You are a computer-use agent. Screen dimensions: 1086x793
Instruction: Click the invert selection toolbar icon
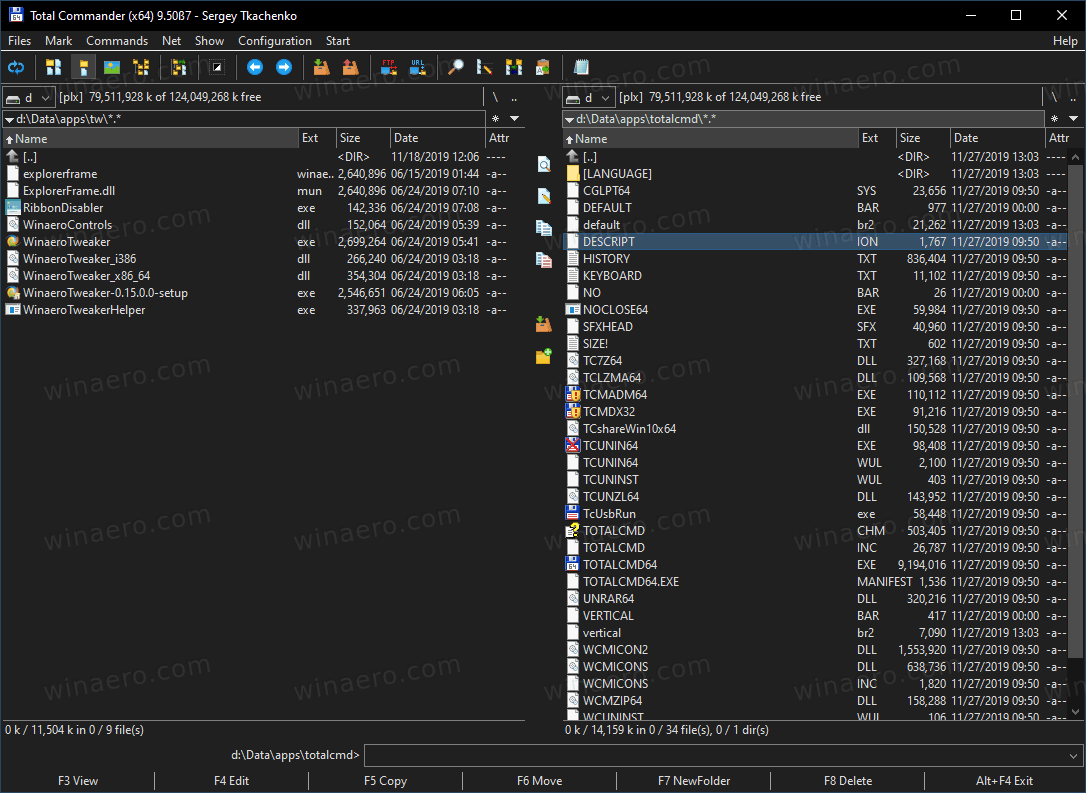tap(217, 67)
